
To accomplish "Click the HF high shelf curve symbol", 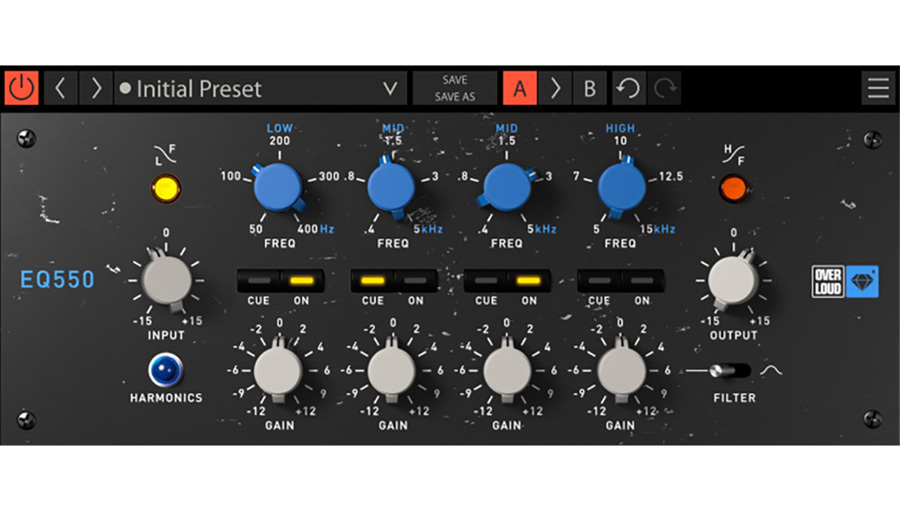I will point(734,155).
